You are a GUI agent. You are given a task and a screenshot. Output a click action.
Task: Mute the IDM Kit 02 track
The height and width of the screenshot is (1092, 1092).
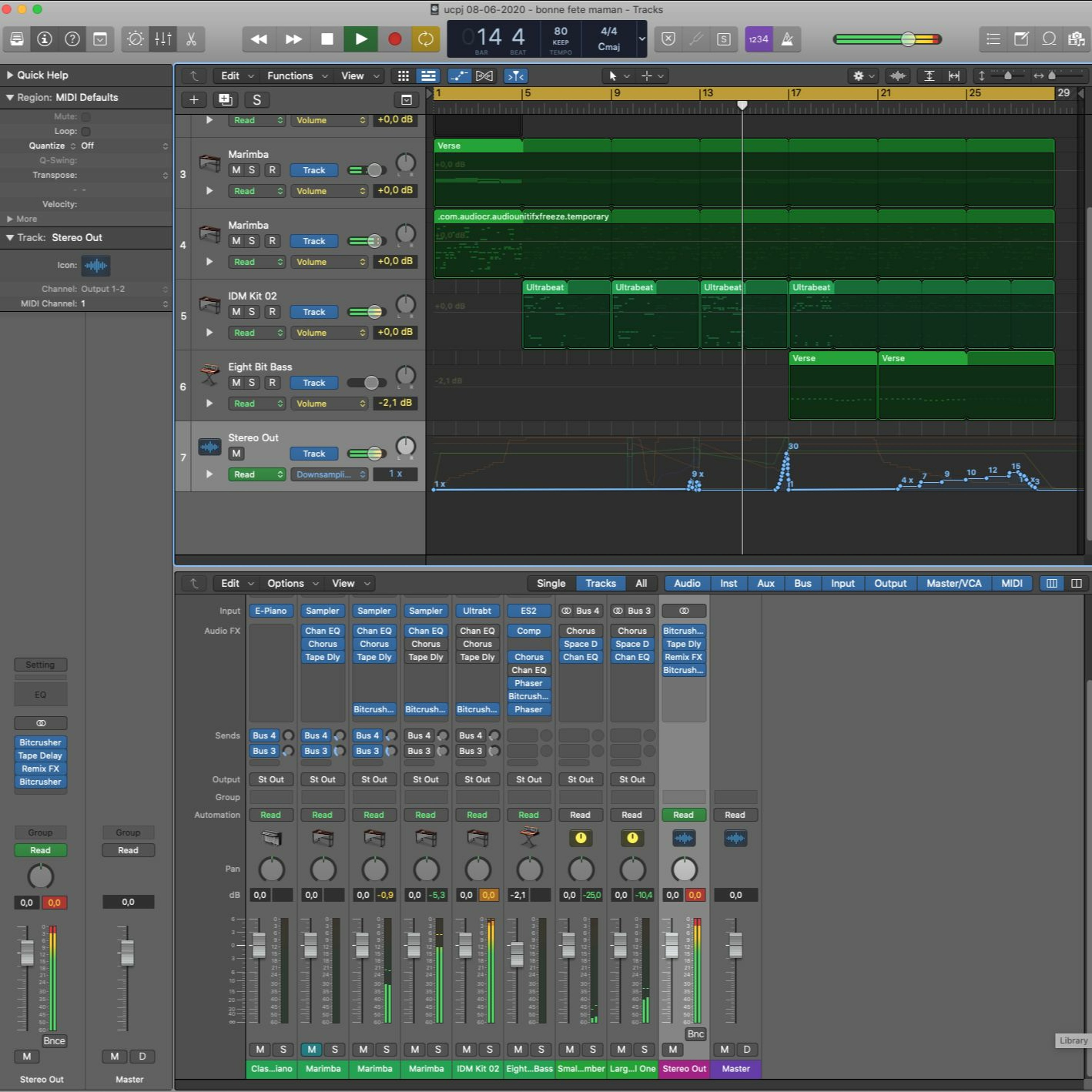coord(236,312)
